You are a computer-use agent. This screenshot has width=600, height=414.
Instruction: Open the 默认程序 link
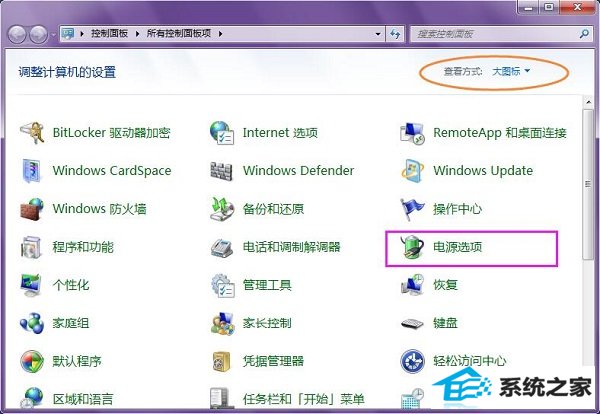(x=77, y=361)
